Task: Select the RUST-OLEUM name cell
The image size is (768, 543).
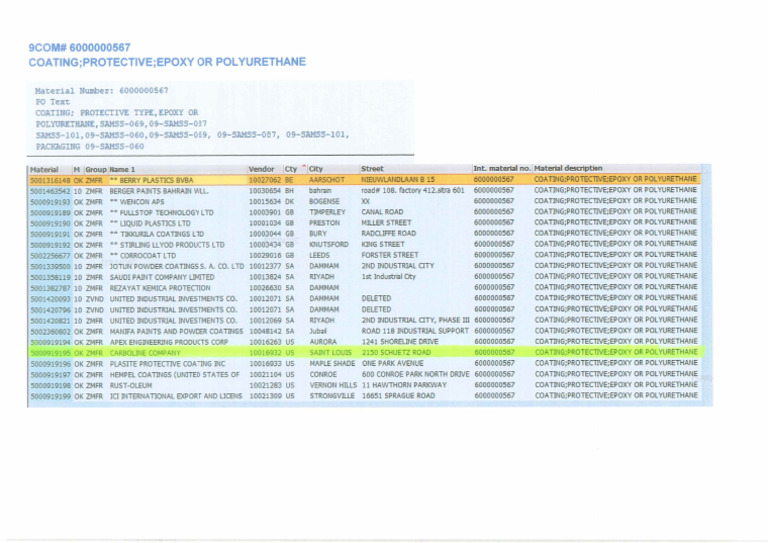Action: (x=130, y=385)
